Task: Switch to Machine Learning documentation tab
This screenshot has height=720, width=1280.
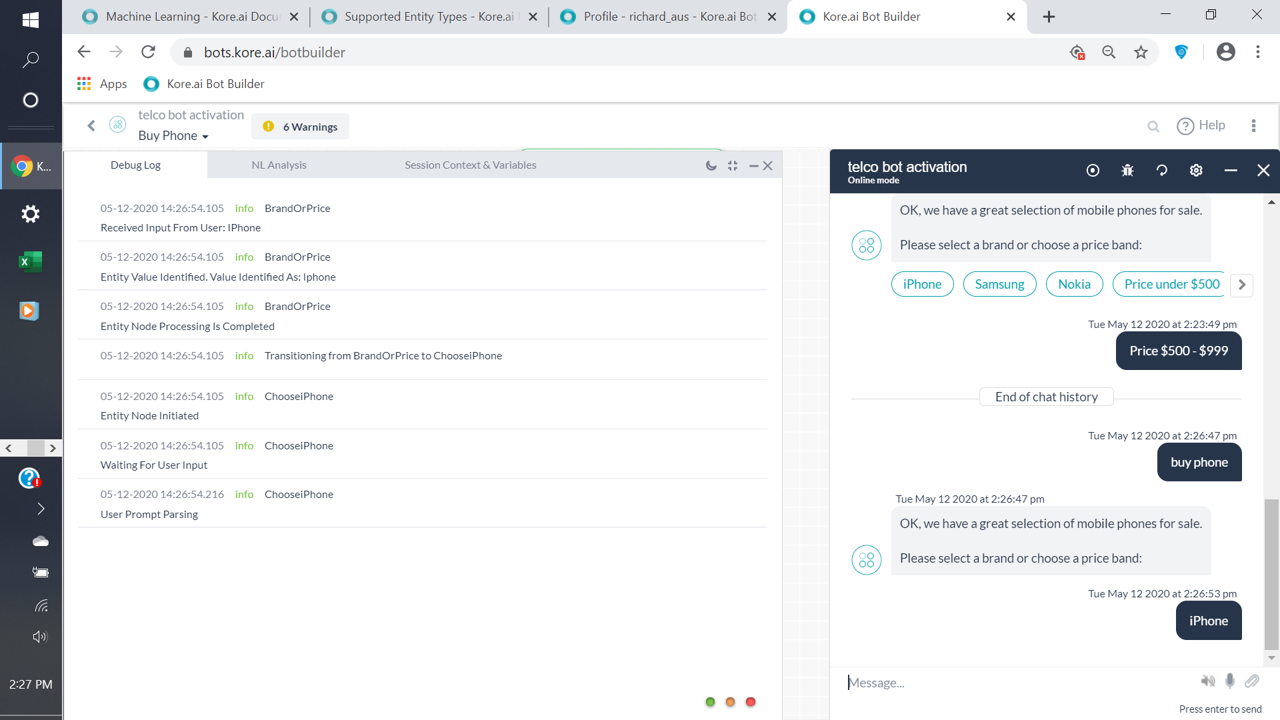Action: point(189,17)
